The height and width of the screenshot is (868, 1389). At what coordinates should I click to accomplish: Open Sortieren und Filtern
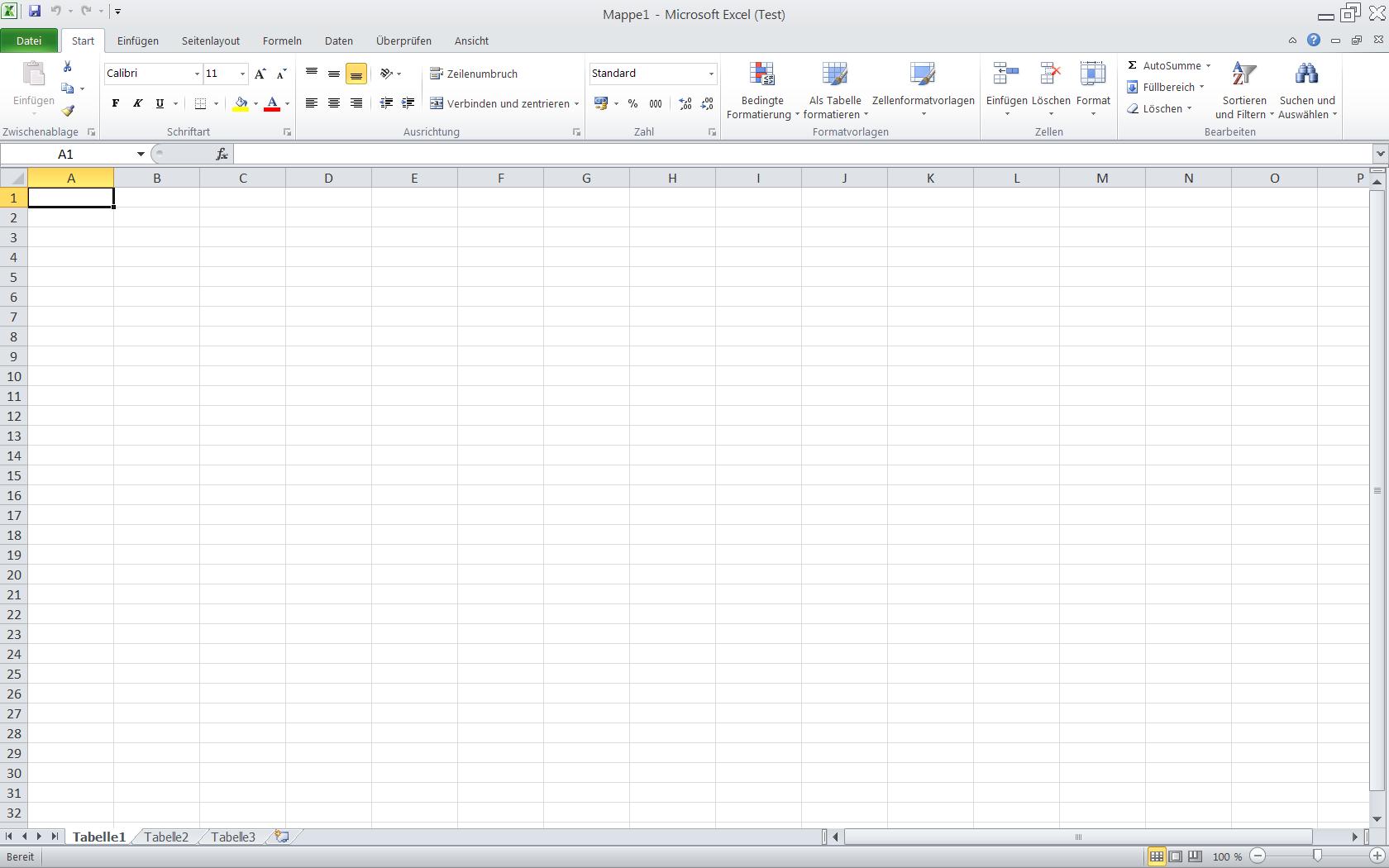pos(1244,90)
